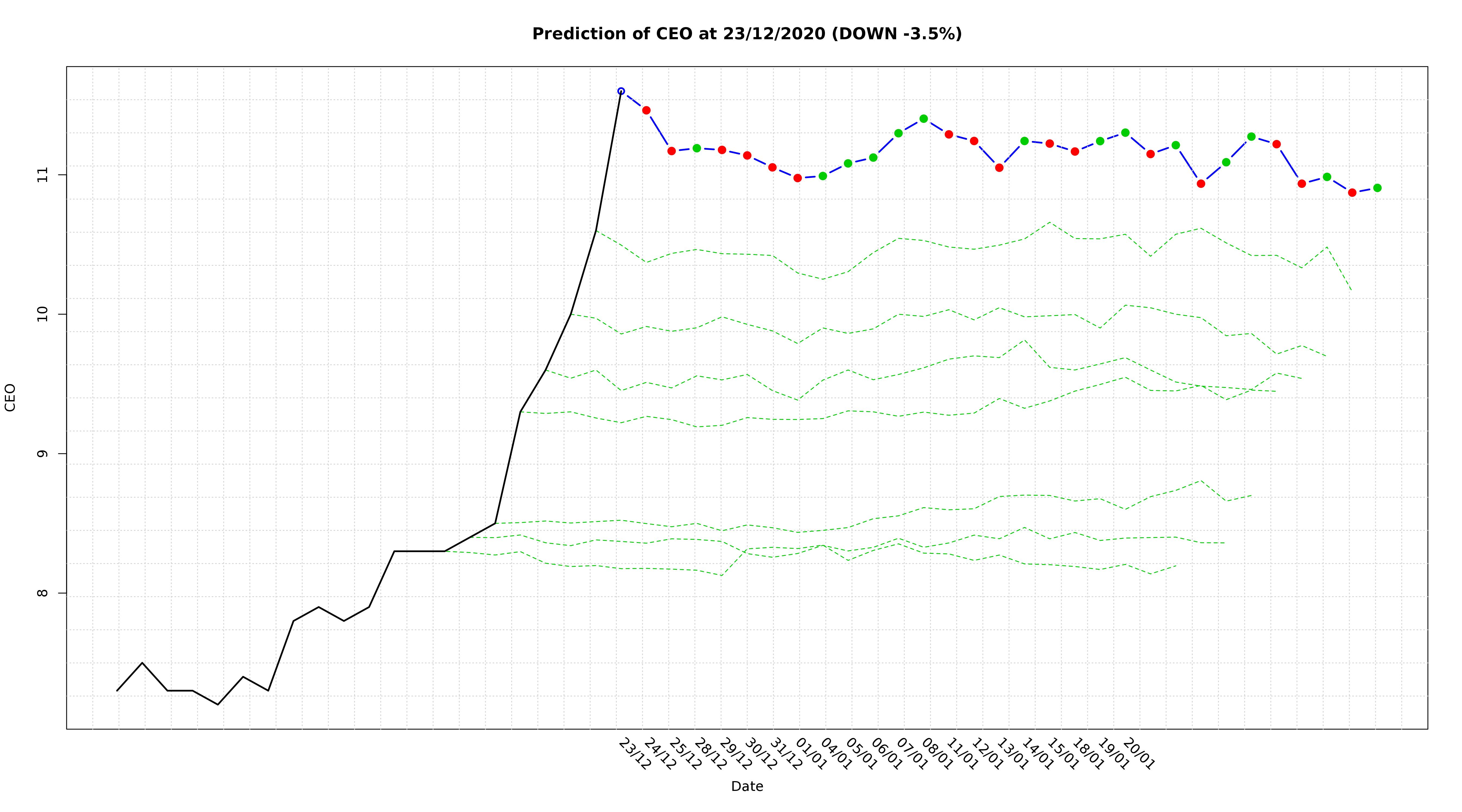Viewport: 1462px width, 812px height.
Task: Click the 'CEO' y-axis title
Action: pos(10,397)
